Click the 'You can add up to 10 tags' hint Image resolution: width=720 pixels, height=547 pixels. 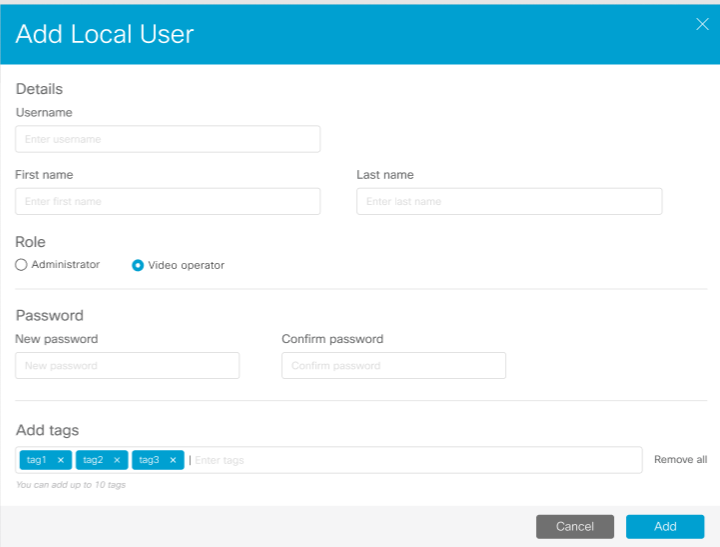click(x=70, y=485)
